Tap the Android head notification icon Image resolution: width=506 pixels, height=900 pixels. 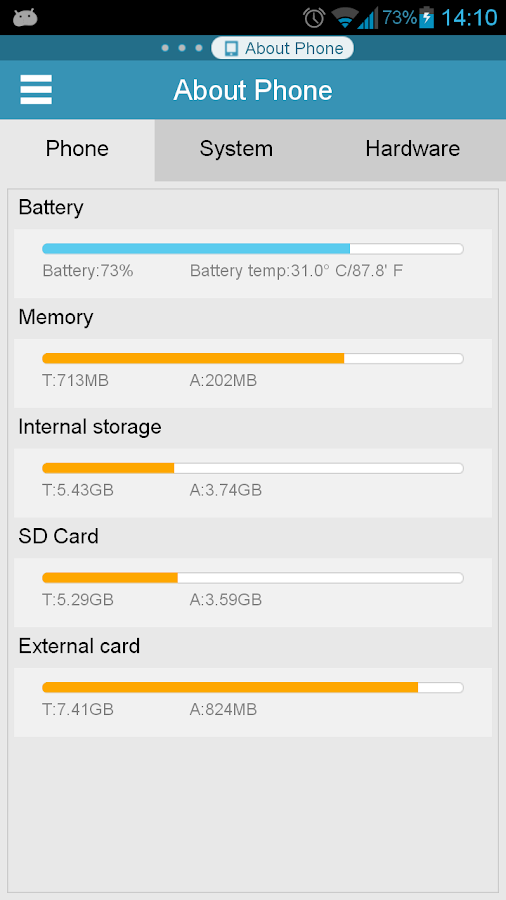coord(25,18)
